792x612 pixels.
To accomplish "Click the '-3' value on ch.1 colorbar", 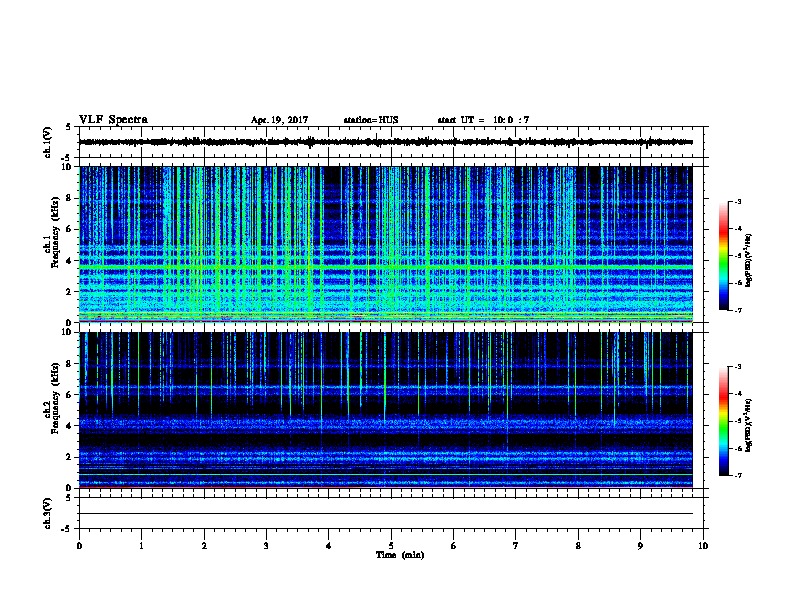I will coord(738,201).
